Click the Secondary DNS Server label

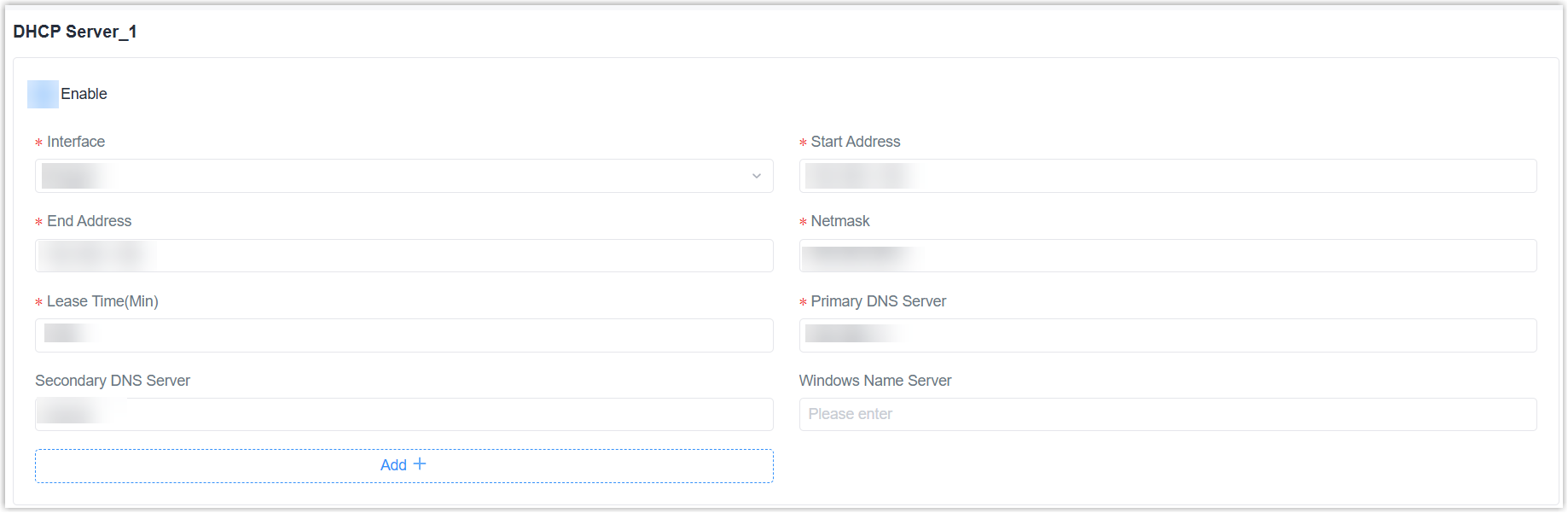pyautogui.click(x=113, y=381)
